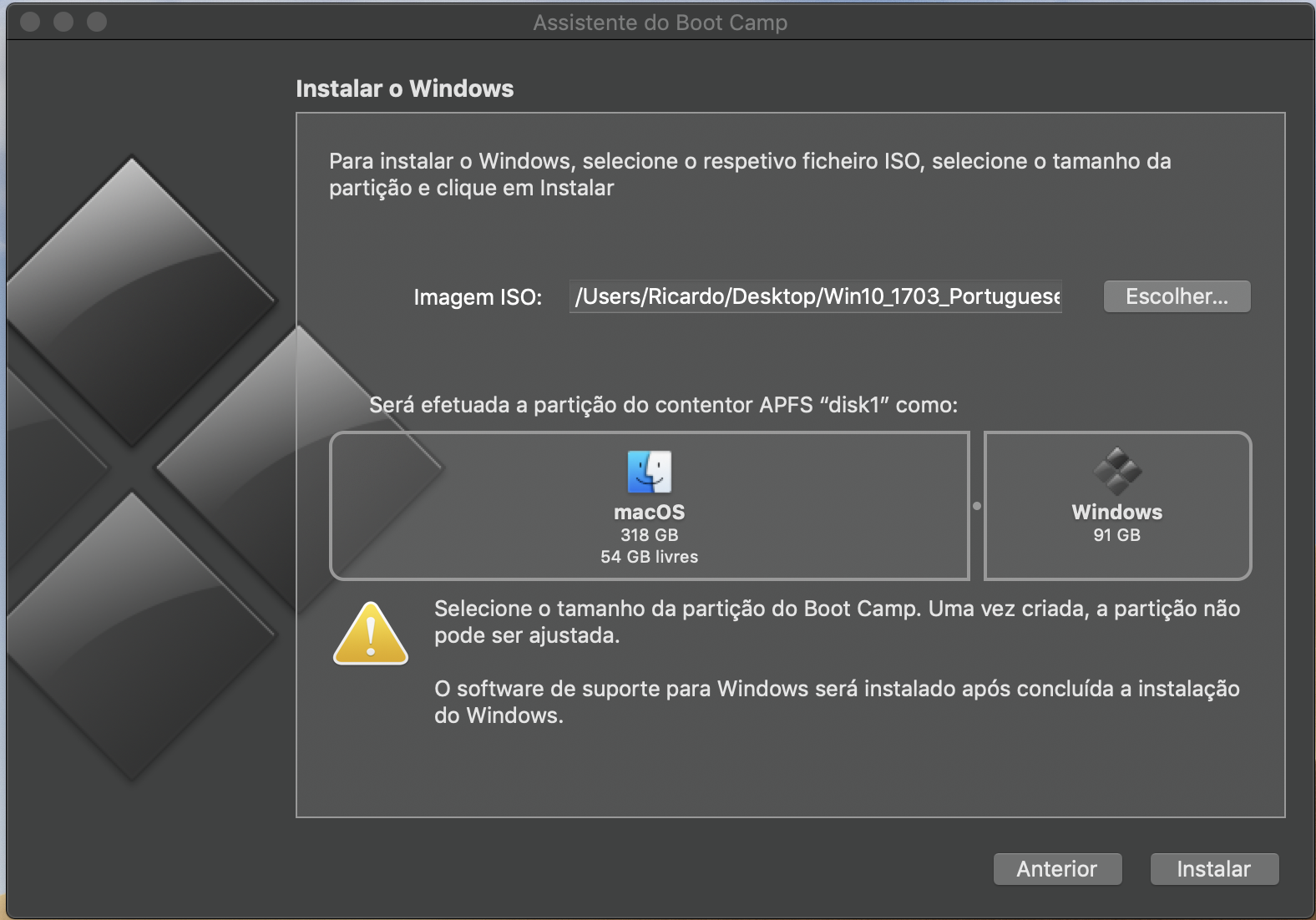
Task: Click the APFS 'disk1' partition description text
Action: pyautogui.click(x=664, y=405)
